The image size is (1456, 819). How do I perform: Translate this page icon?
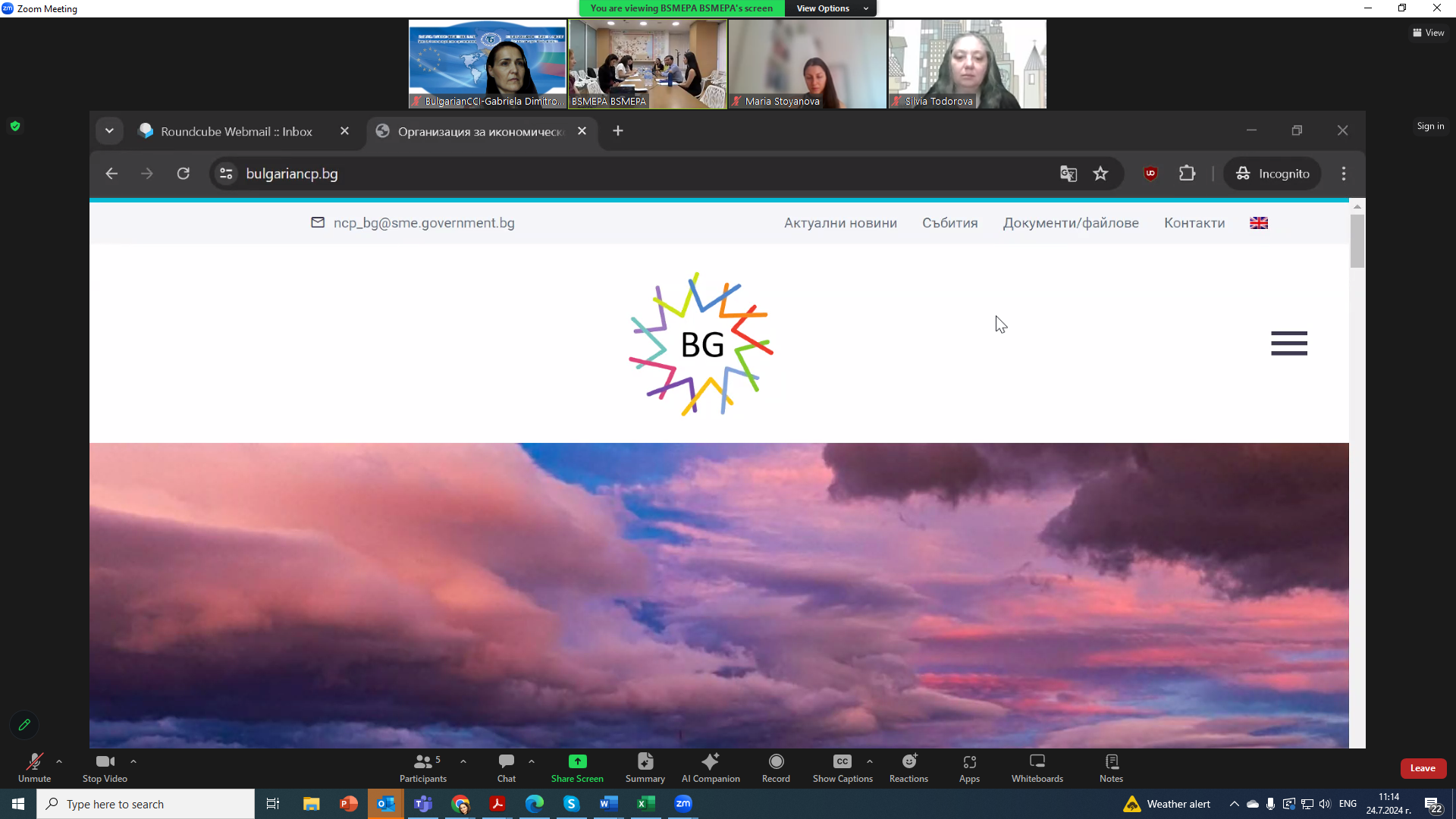point(1068,174)
